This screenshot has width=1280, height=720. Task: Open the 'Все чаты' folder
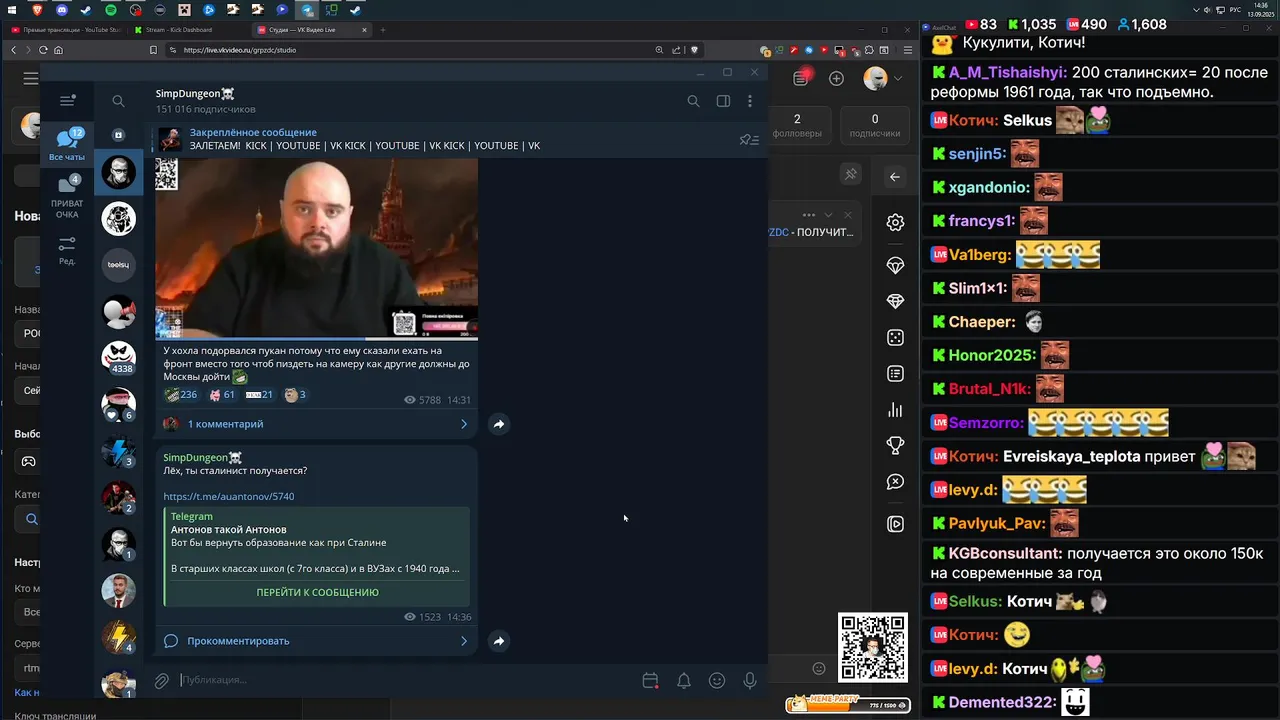pos(67,144)
